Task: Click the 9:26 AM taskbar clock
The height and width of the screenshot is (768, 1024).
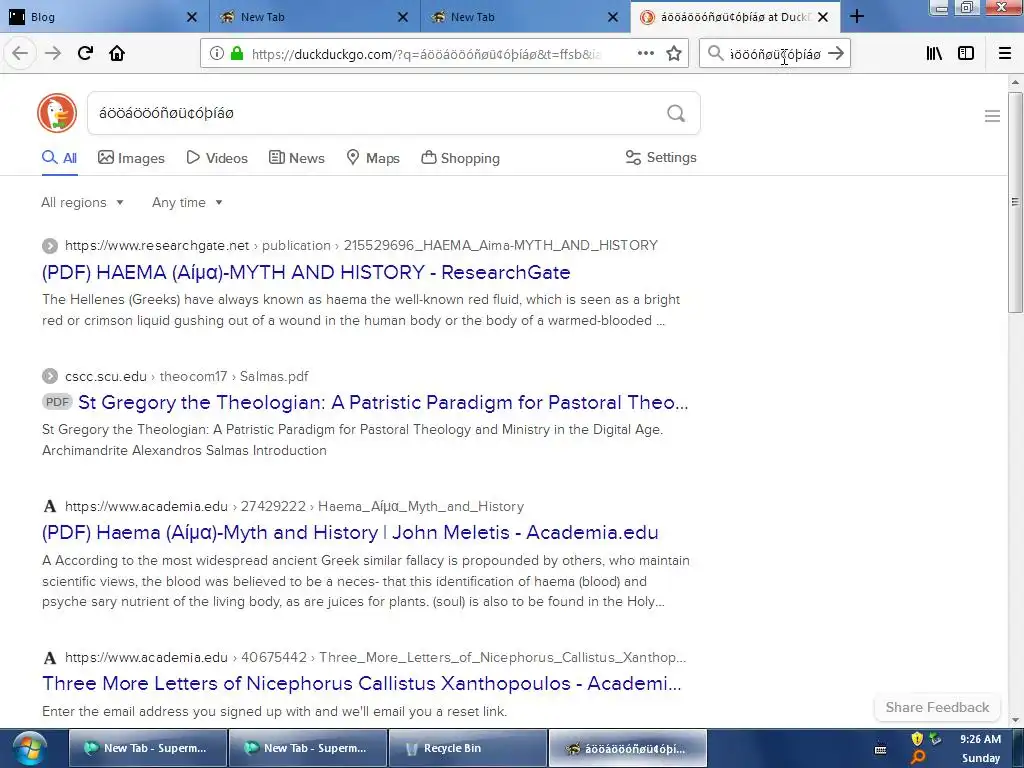Action: click(980, 739)
